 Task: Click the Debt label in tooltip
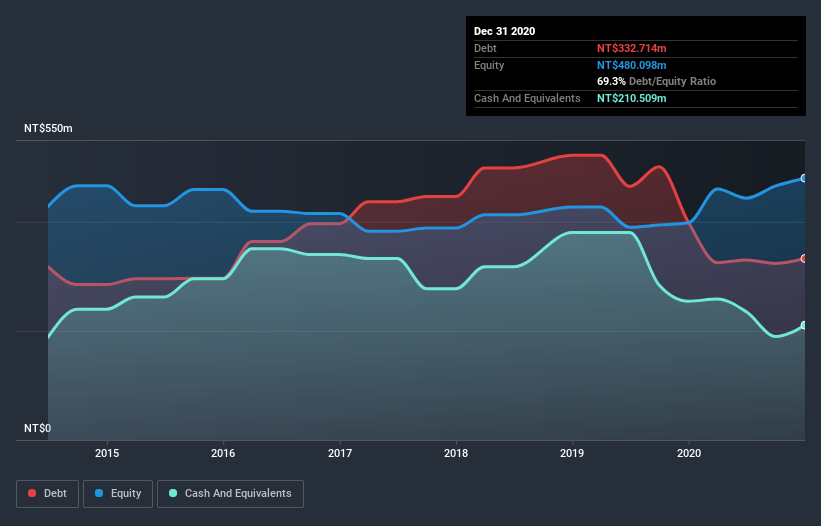[485, 48]
